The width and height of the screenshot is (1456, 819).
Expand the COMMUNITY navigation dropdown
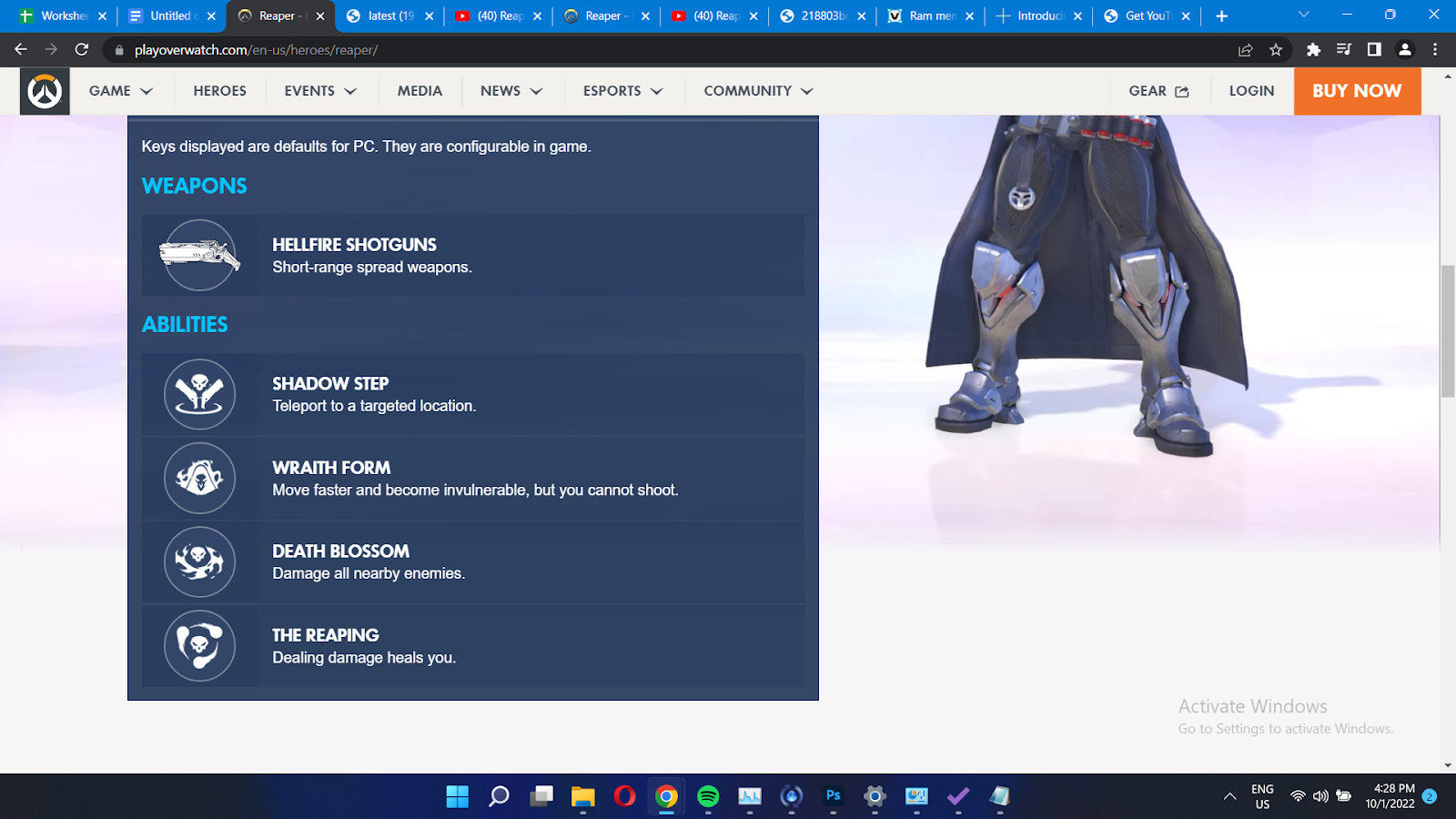759,91
